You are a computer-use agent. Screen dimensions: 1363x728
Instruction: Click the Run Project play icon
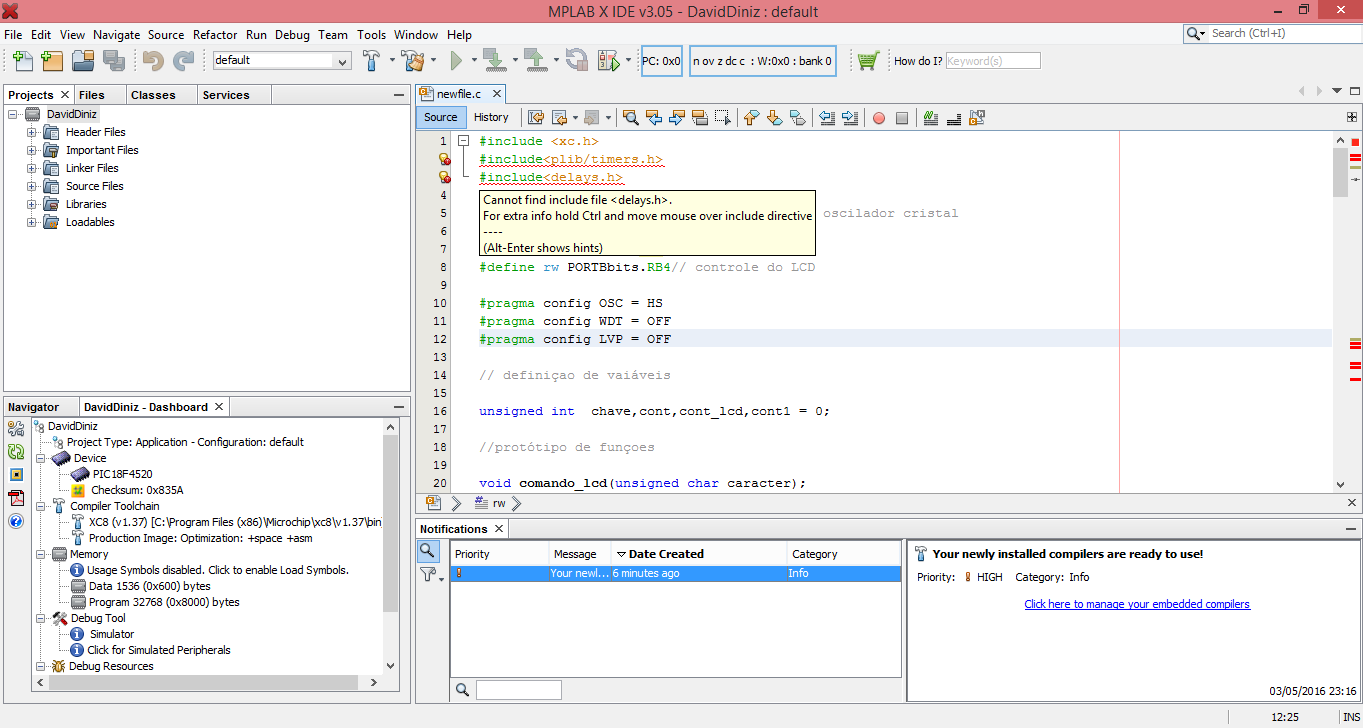[456, 61]
